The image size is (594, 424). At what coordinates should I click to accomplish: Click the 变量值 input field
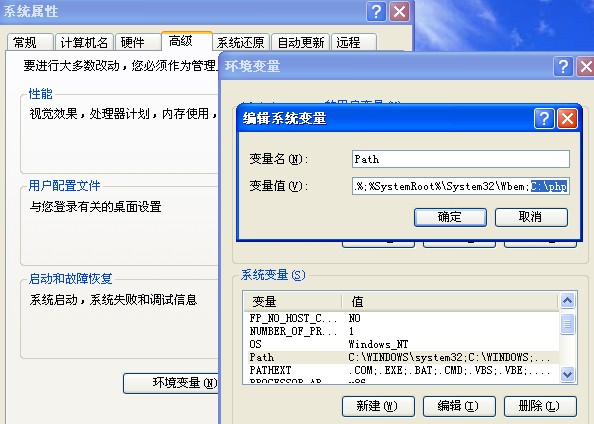click(461, 186)
